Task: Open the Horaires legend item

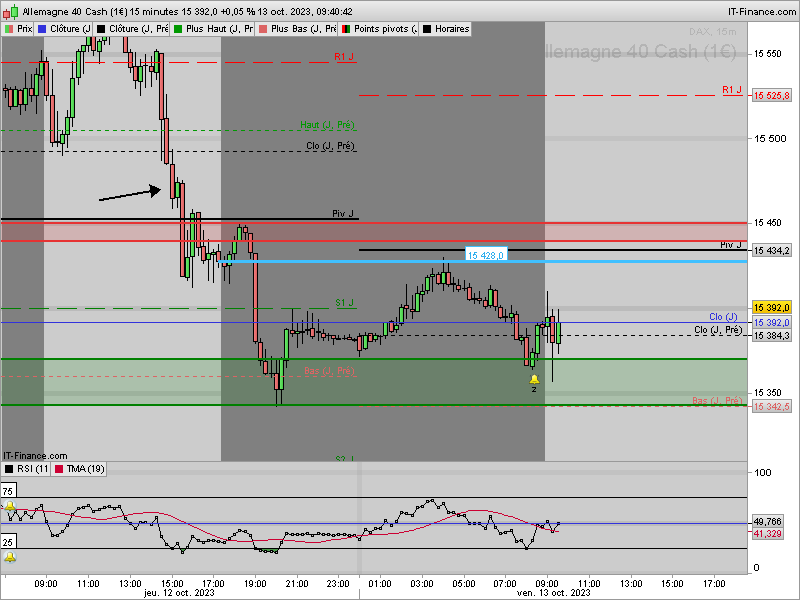Action: [x=446, y=29]
